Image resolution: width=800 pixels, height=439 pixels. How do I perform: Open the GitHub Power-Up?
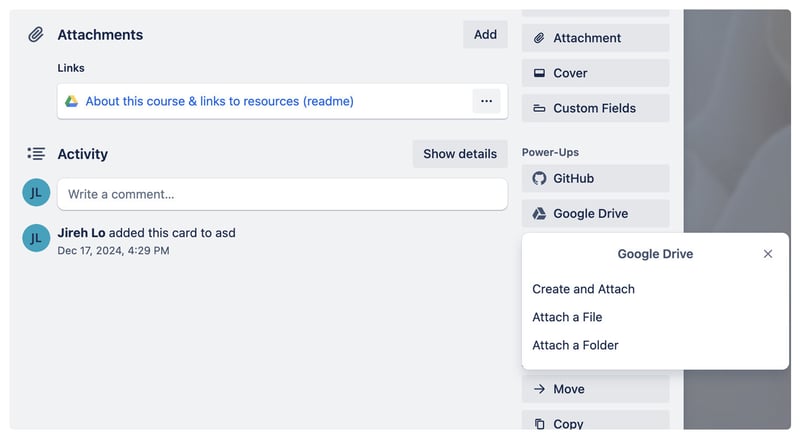tap(595, 178)
